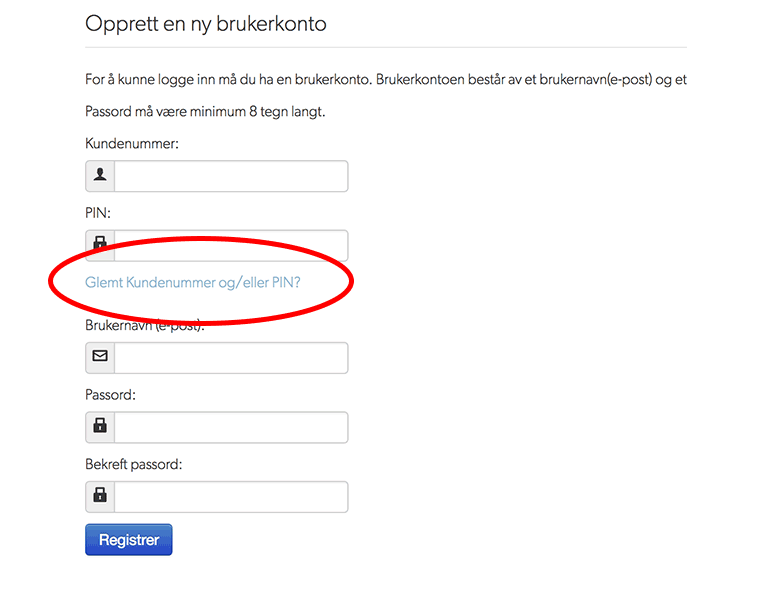
Task: Click the Opprett en ny brukerkonto heading
Action: coord(206,24)
